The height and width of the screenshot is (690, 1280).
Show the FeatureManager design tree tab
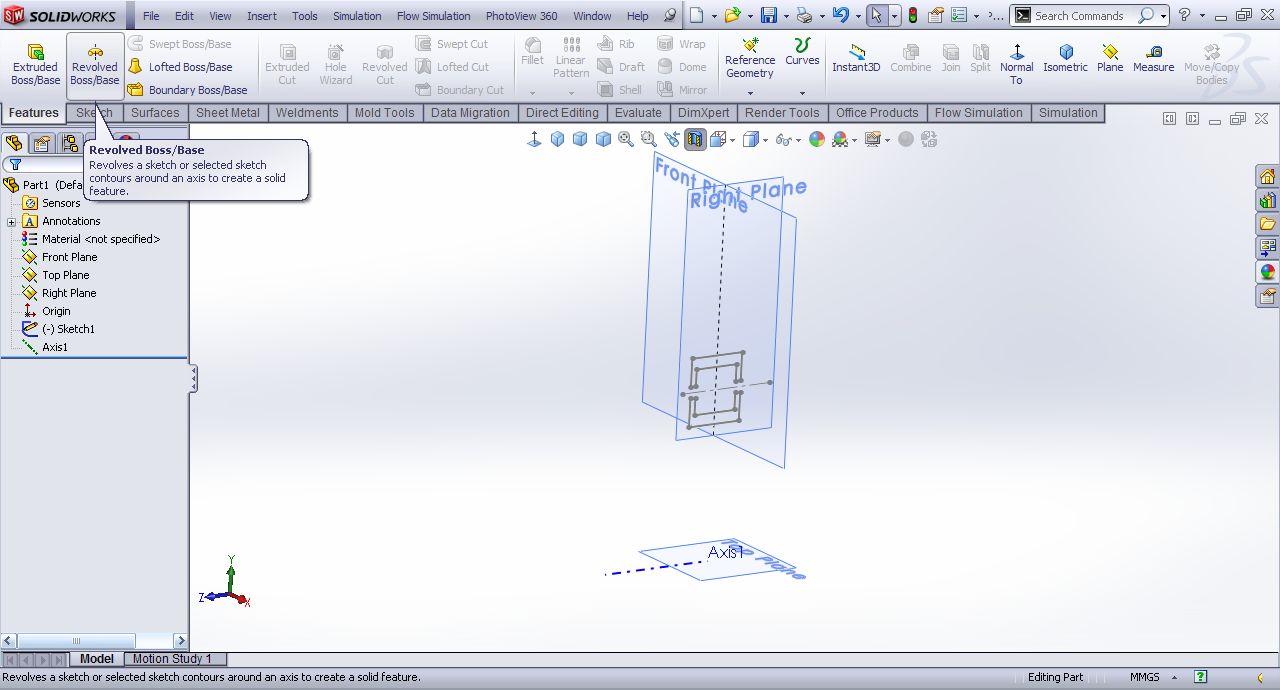14,143
